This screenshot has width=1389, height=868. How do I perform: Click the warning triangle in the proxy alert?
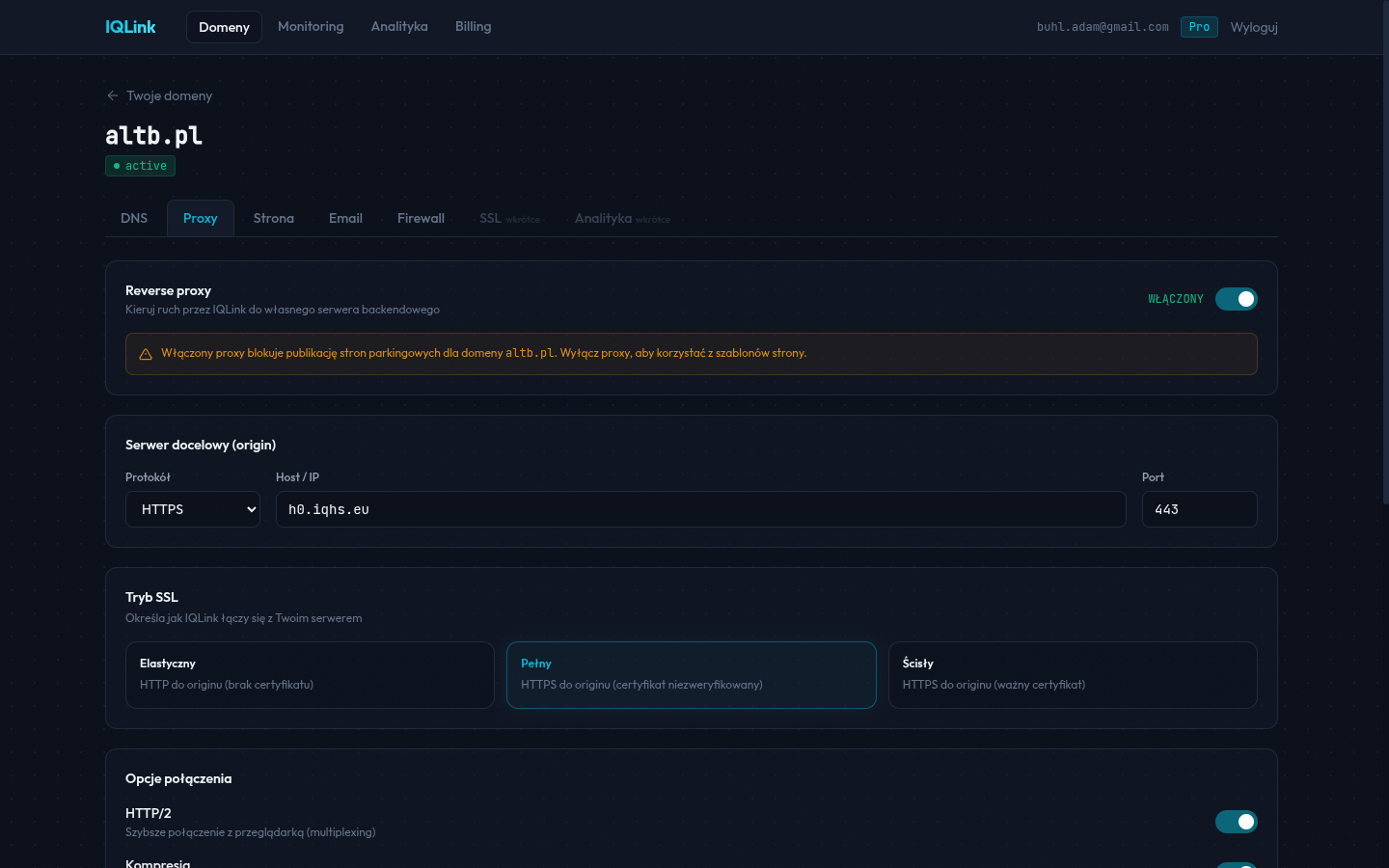146,353
